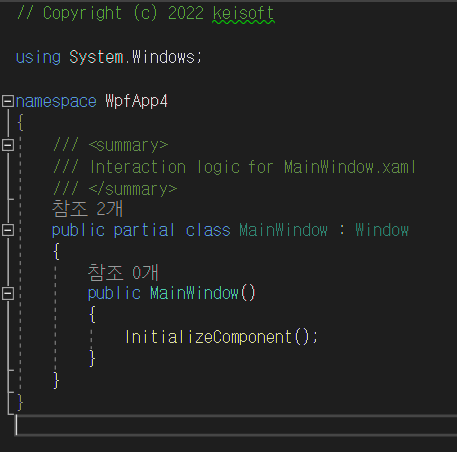
Task: Click the word 'Copyright' in the comment
Action: tap(82, 14)
